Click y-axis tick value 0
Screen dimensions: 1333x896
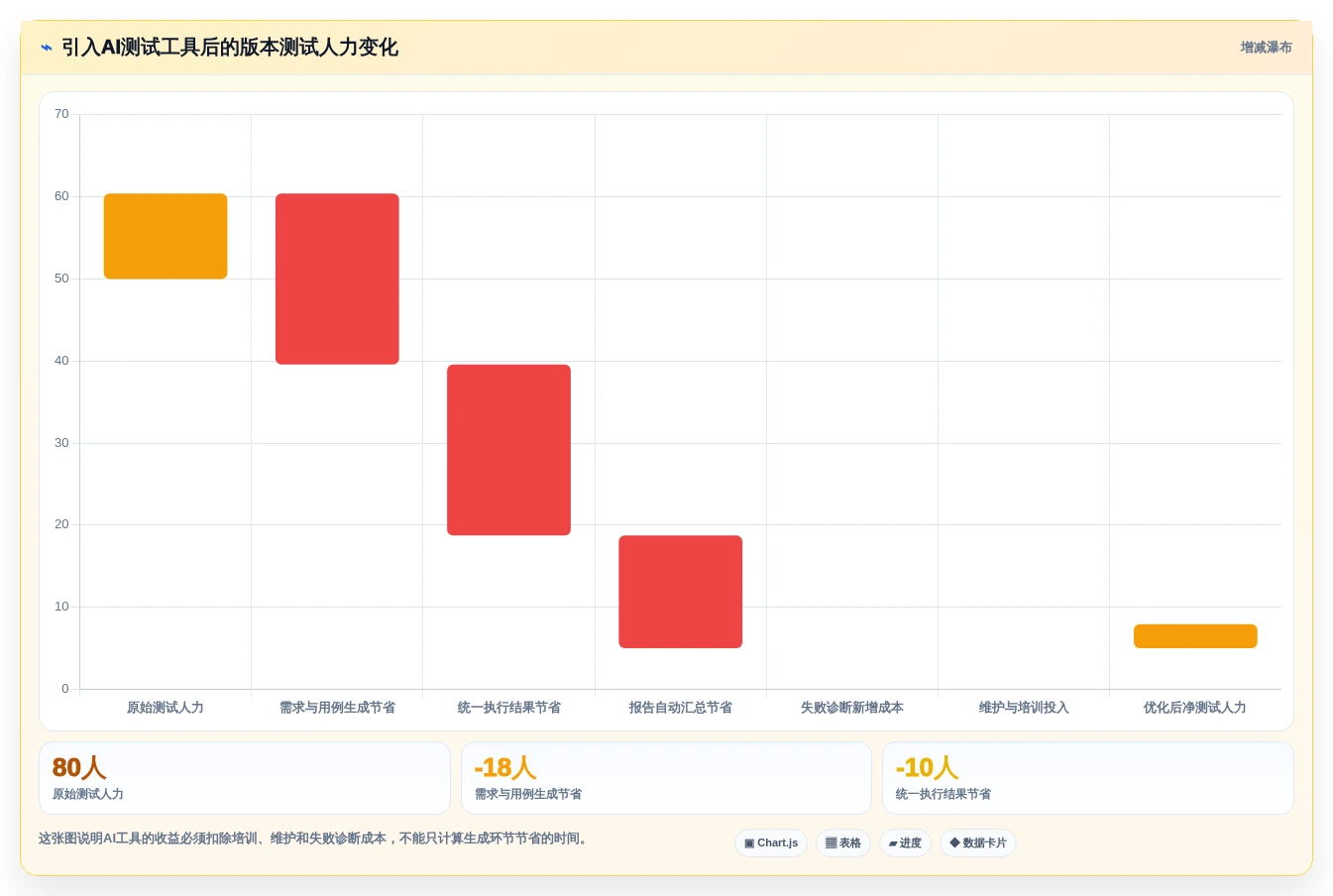[x=65, y=689]
